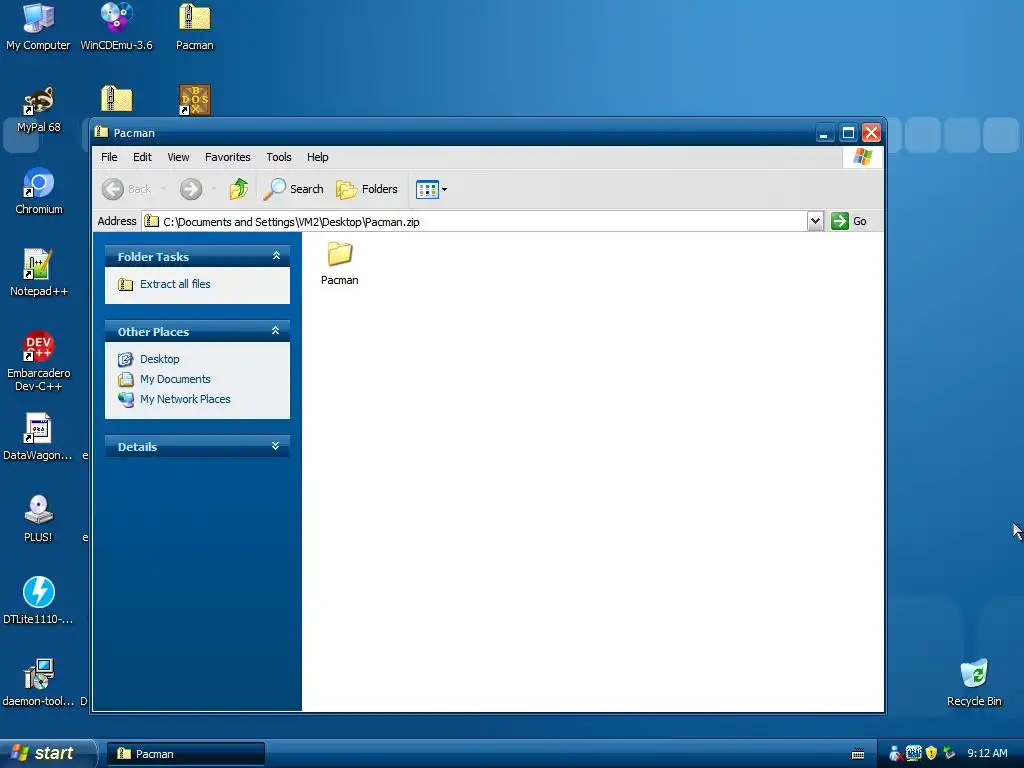Select the Notepad++ desktop shortcut
Screen dimensions: 1024x768
click(39, 273)
